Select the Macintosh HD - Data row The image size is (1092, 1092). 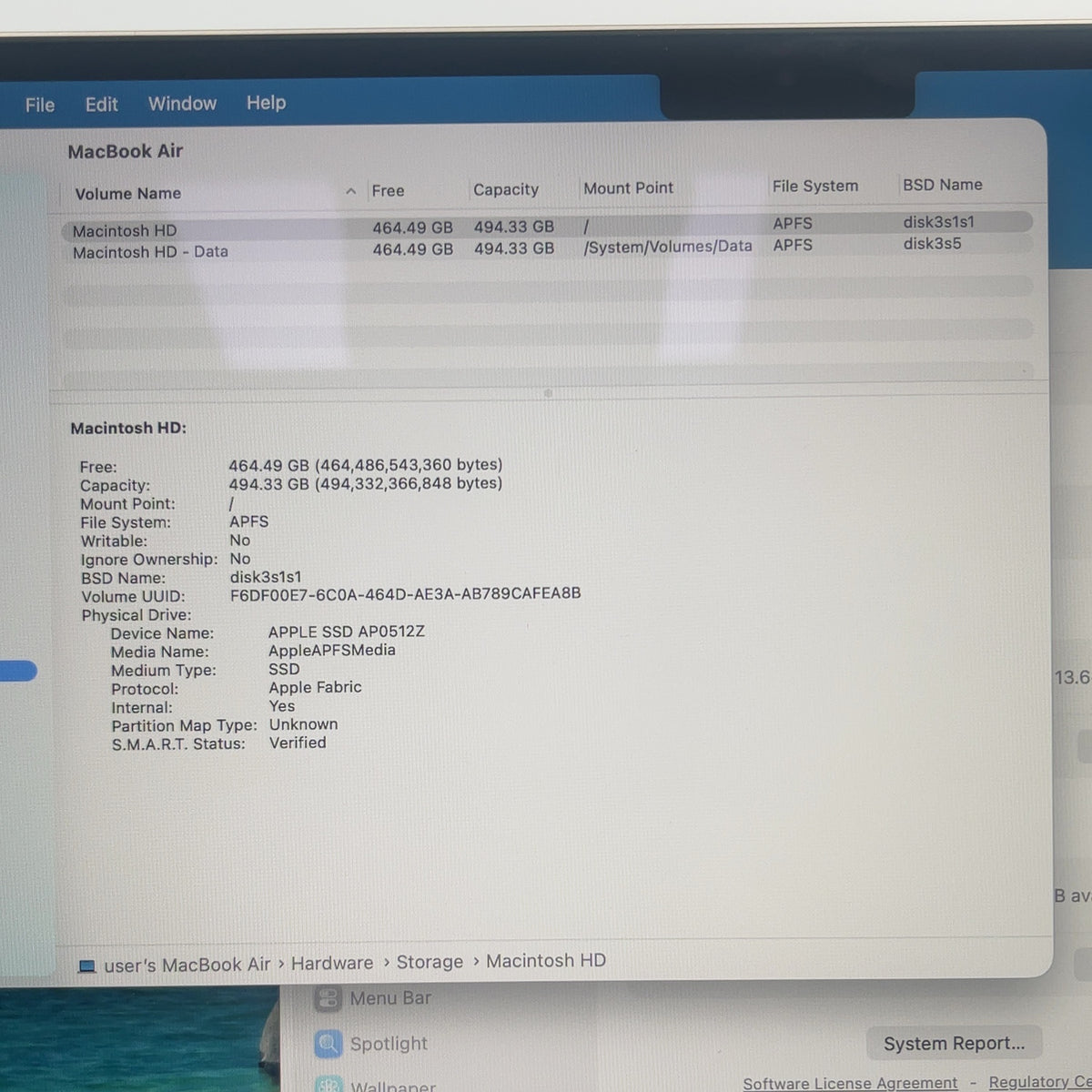(x=546, y=248)
